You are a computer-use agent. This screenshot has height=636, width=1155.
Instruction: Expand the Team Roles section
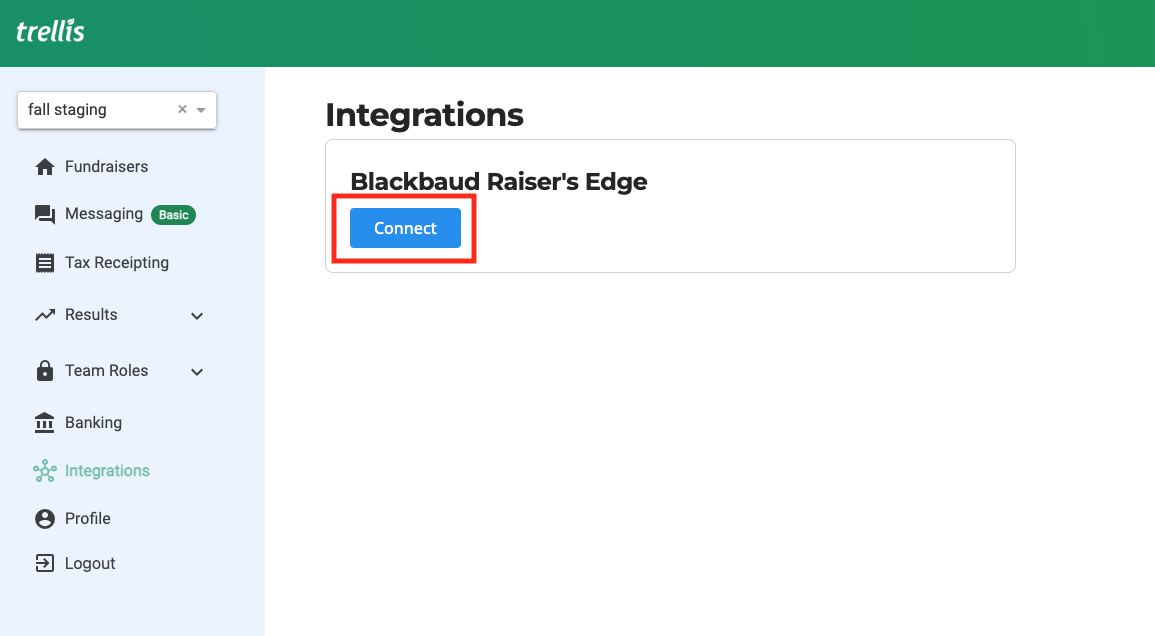pyautogui.click(x=196, y=371)
